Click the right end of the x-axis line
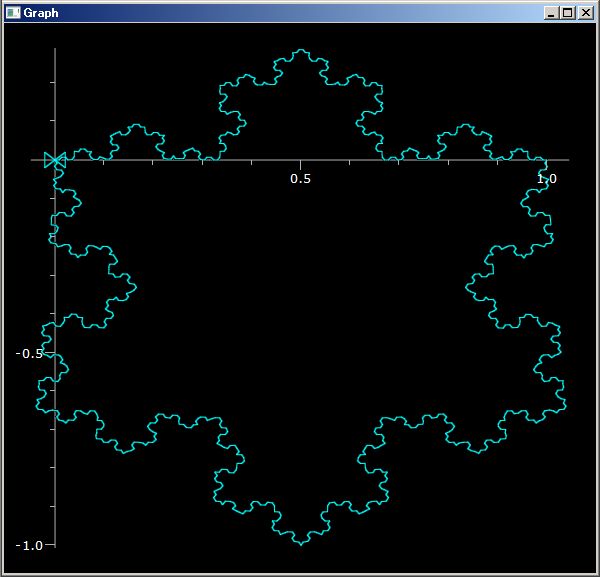The image size is (600, 577). (568, 160)
